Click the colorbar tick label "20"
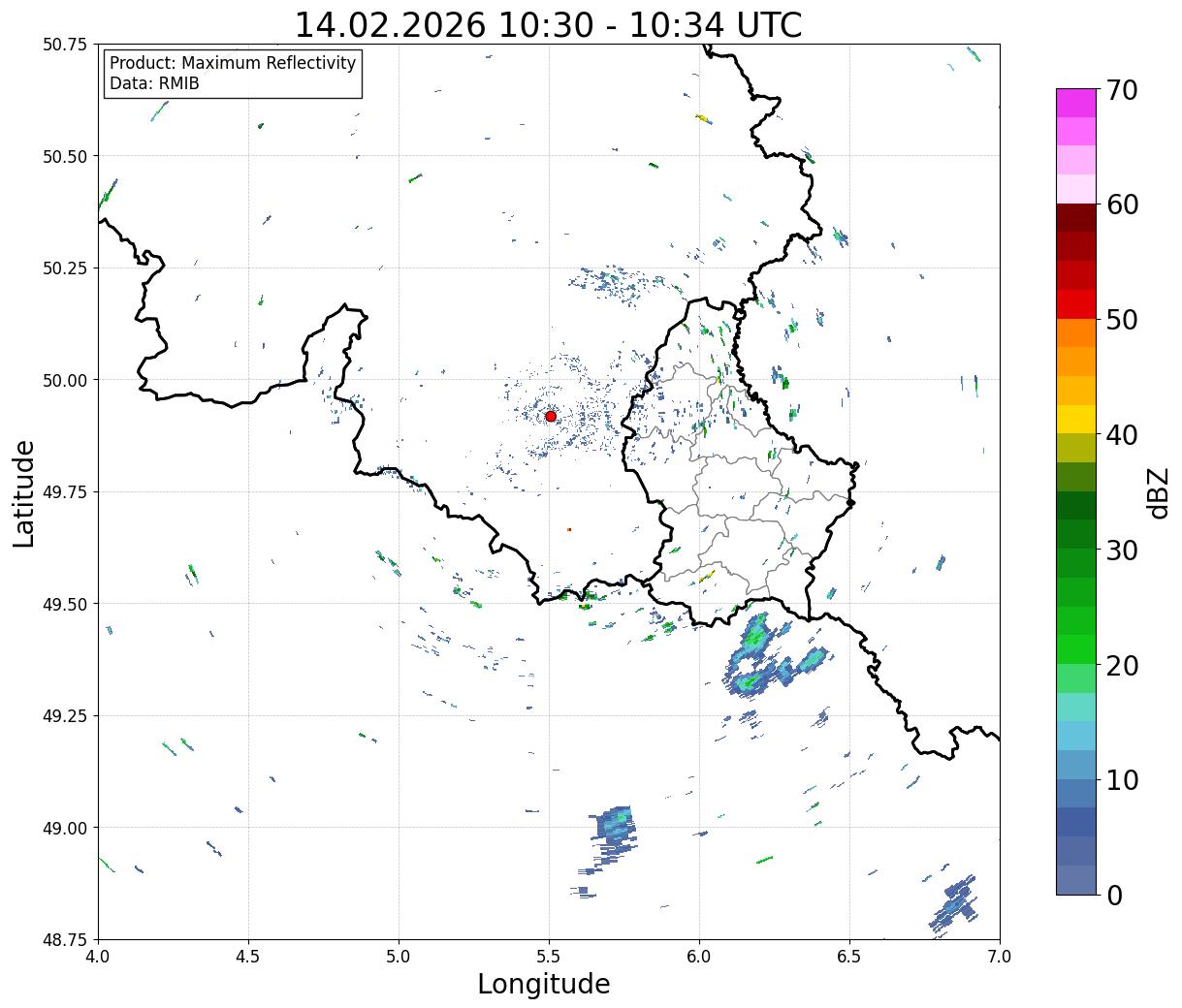Image resolution: width=1182 pixels, height=1008 pixels. coord(1122,665)
